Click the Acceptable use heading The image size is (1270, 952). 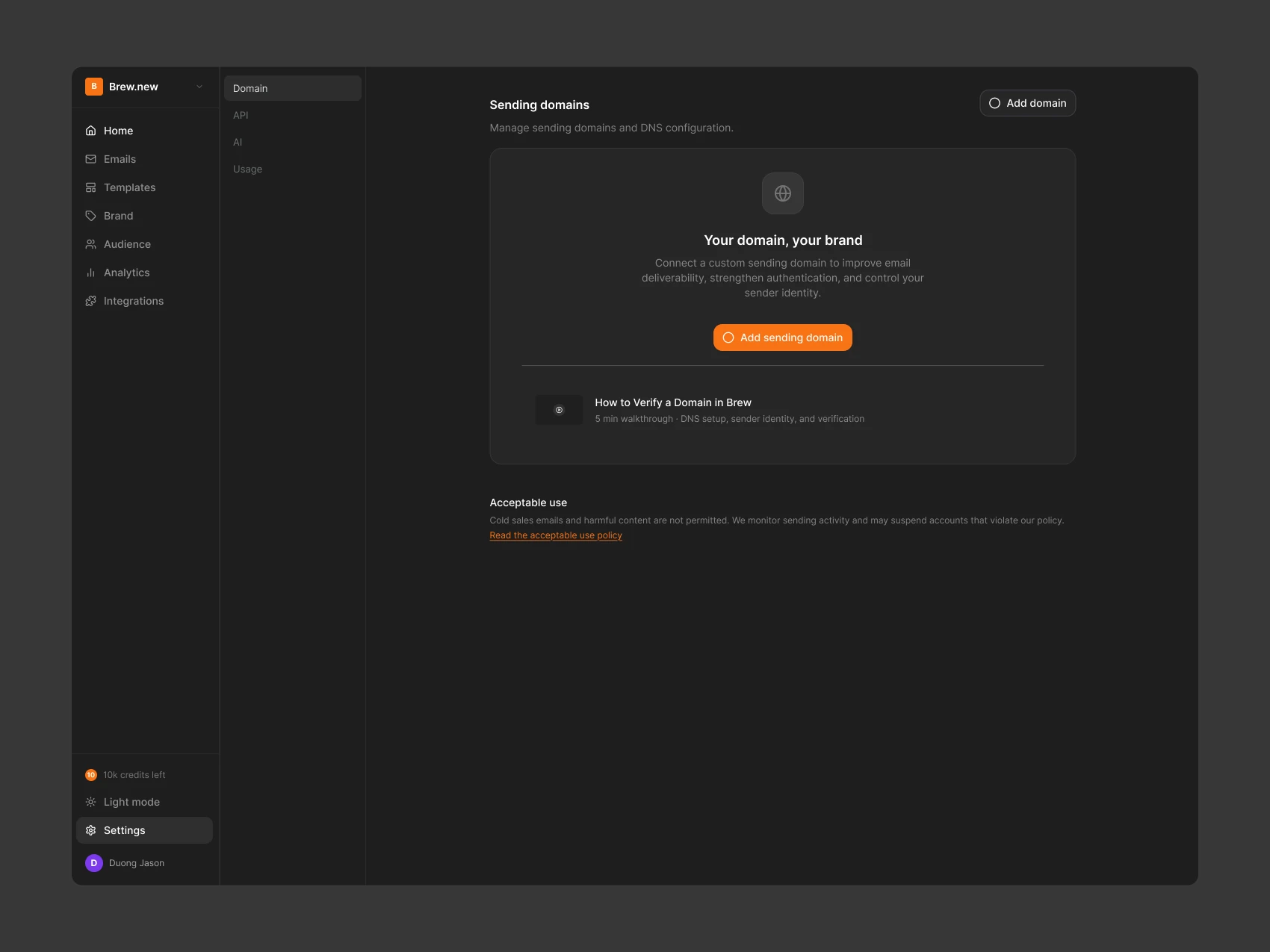tap(528, 503)
